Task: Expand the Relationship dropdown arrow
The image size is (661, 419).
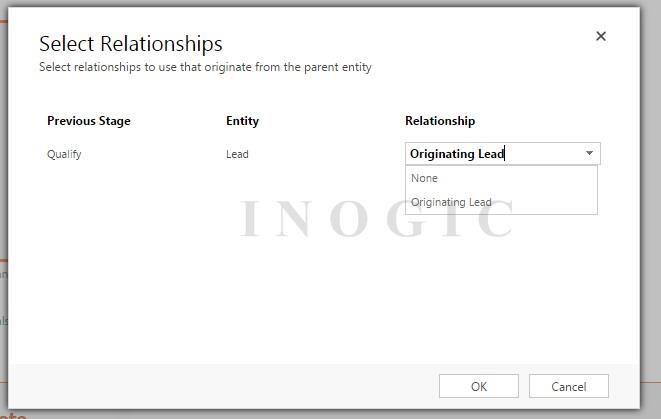Action: pos(589,154)
